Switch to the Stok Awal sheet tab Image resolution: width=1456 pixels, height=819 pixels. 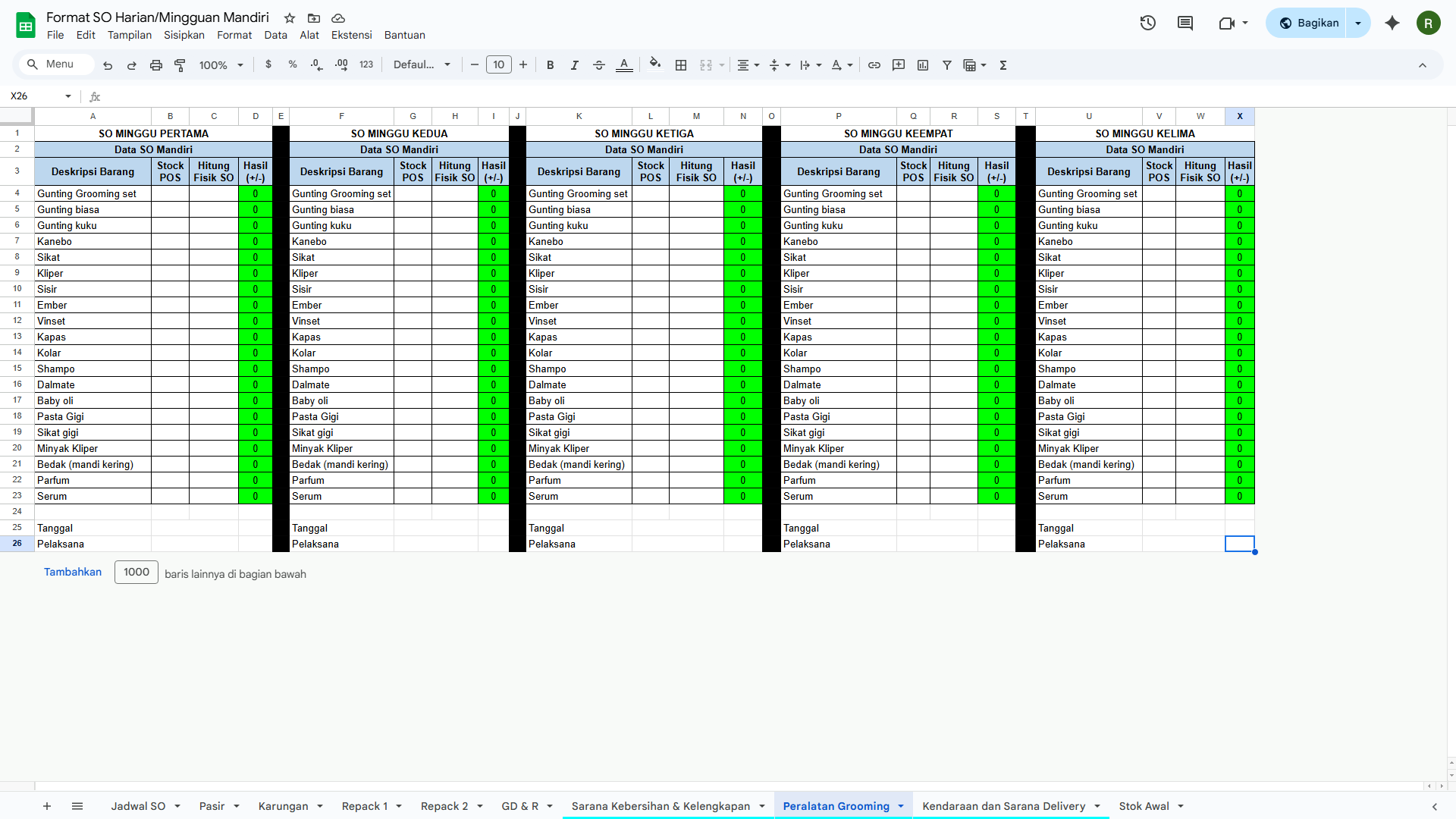(x=1144, y=806)
